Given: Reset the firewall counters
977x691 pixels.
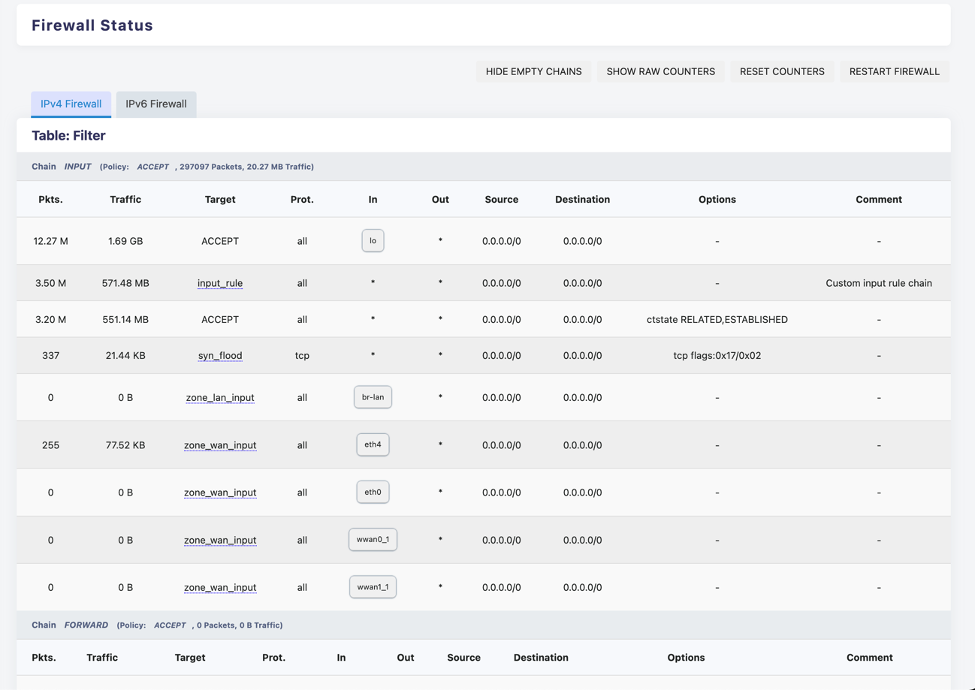Looking at the screenshot, I should click(781, 71).
